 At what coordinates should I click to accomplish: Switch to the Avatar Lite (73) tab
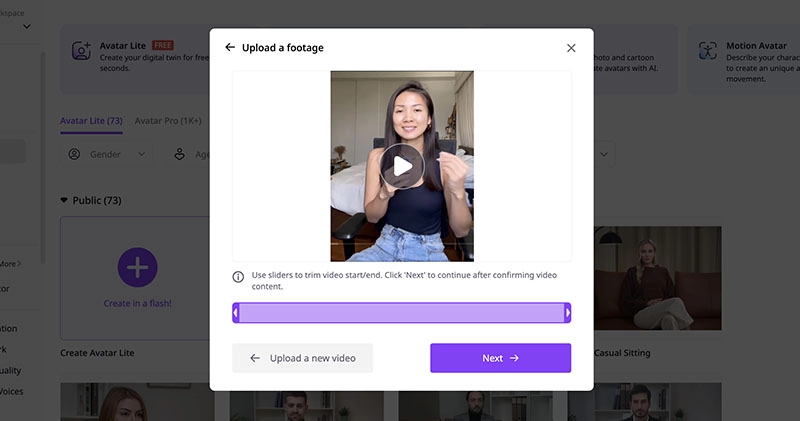(91, 121)
